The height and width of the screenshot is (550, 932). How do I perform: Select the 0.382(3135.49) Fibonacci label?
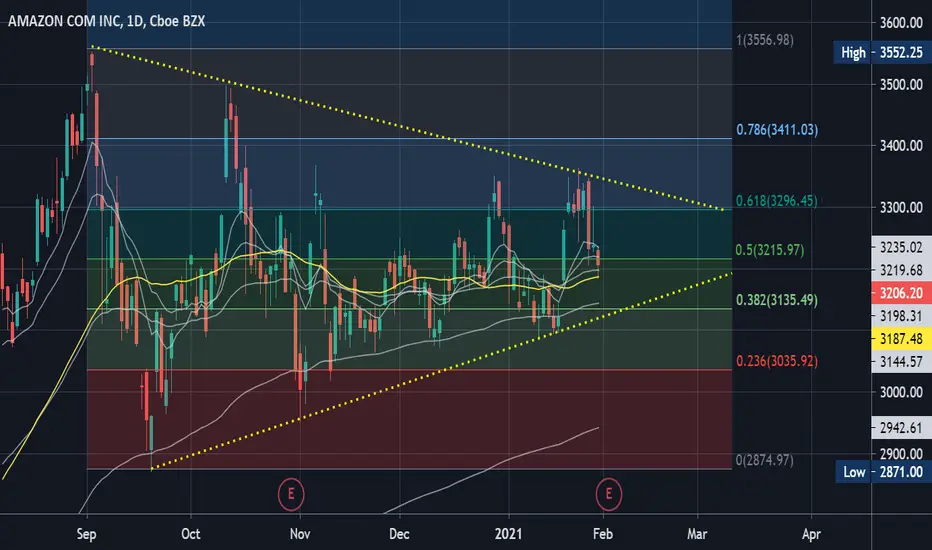[776, 300]
